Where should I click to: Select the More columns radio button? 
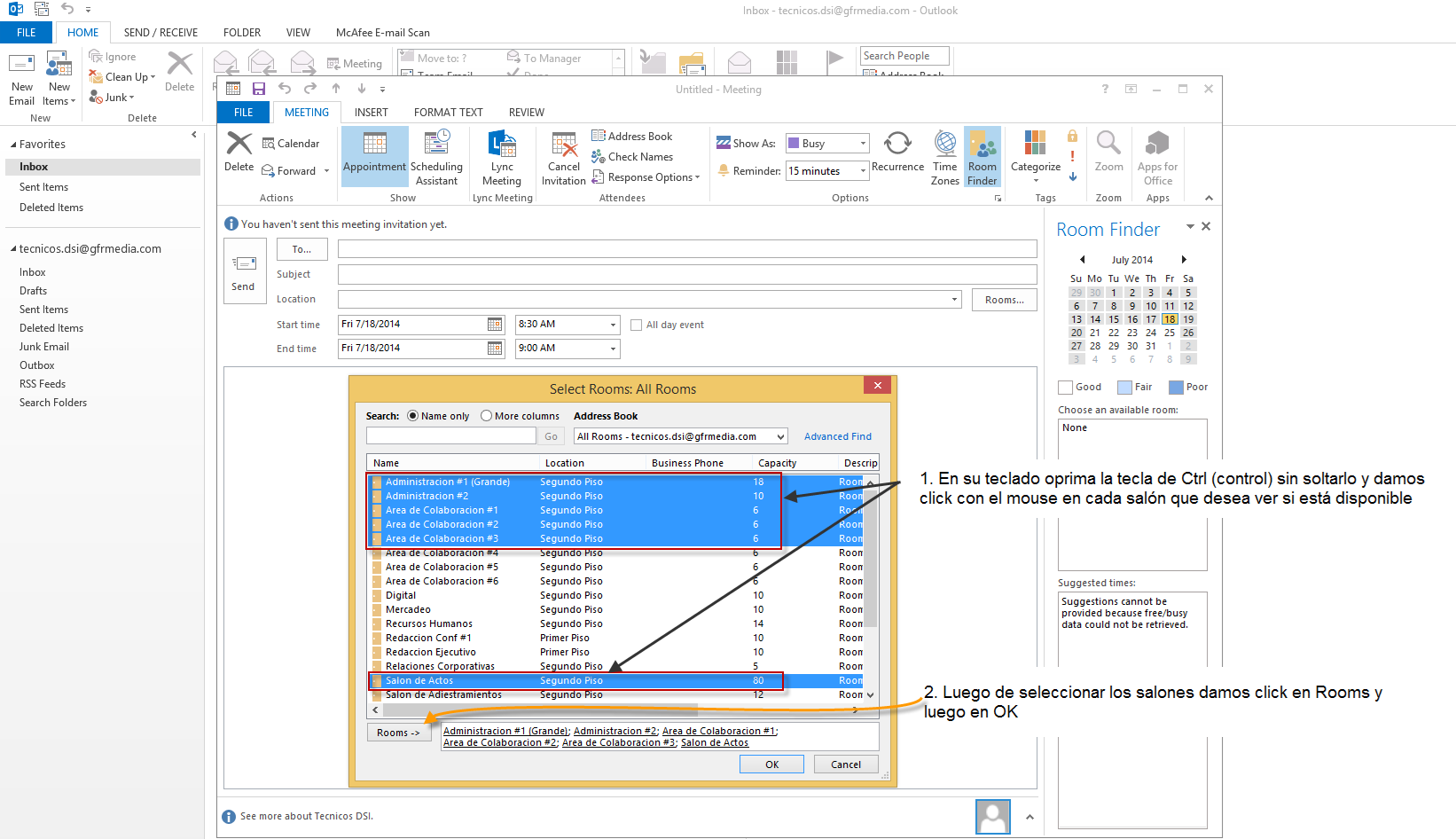[486, 416]
